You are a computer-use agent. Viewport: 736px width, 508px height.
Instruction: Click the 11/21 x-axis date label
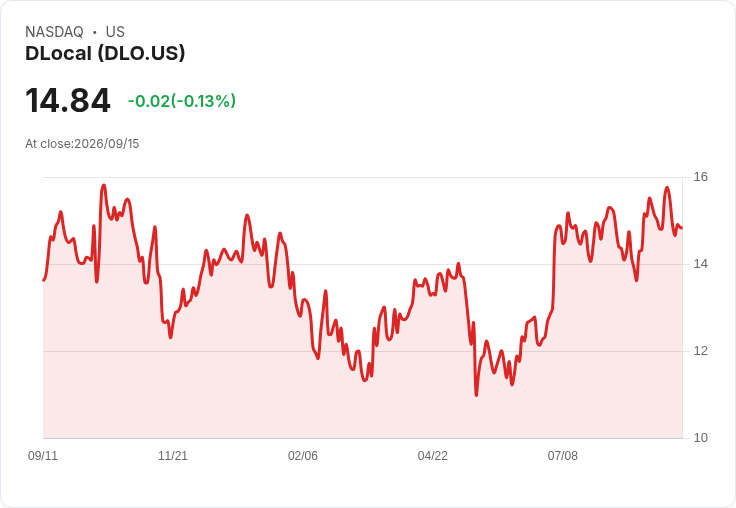click(x=173, y=455)
